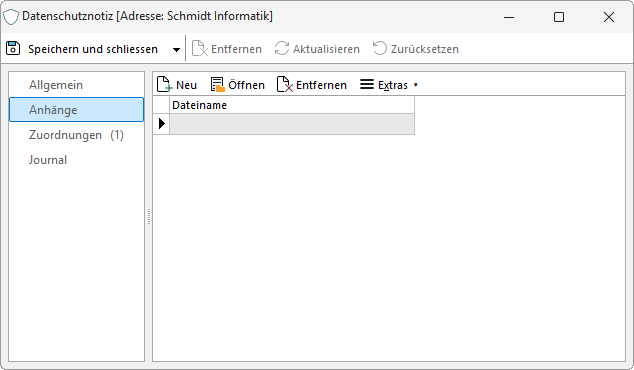Open the Zuordnungen (1) tab

(x=76, y=135)
